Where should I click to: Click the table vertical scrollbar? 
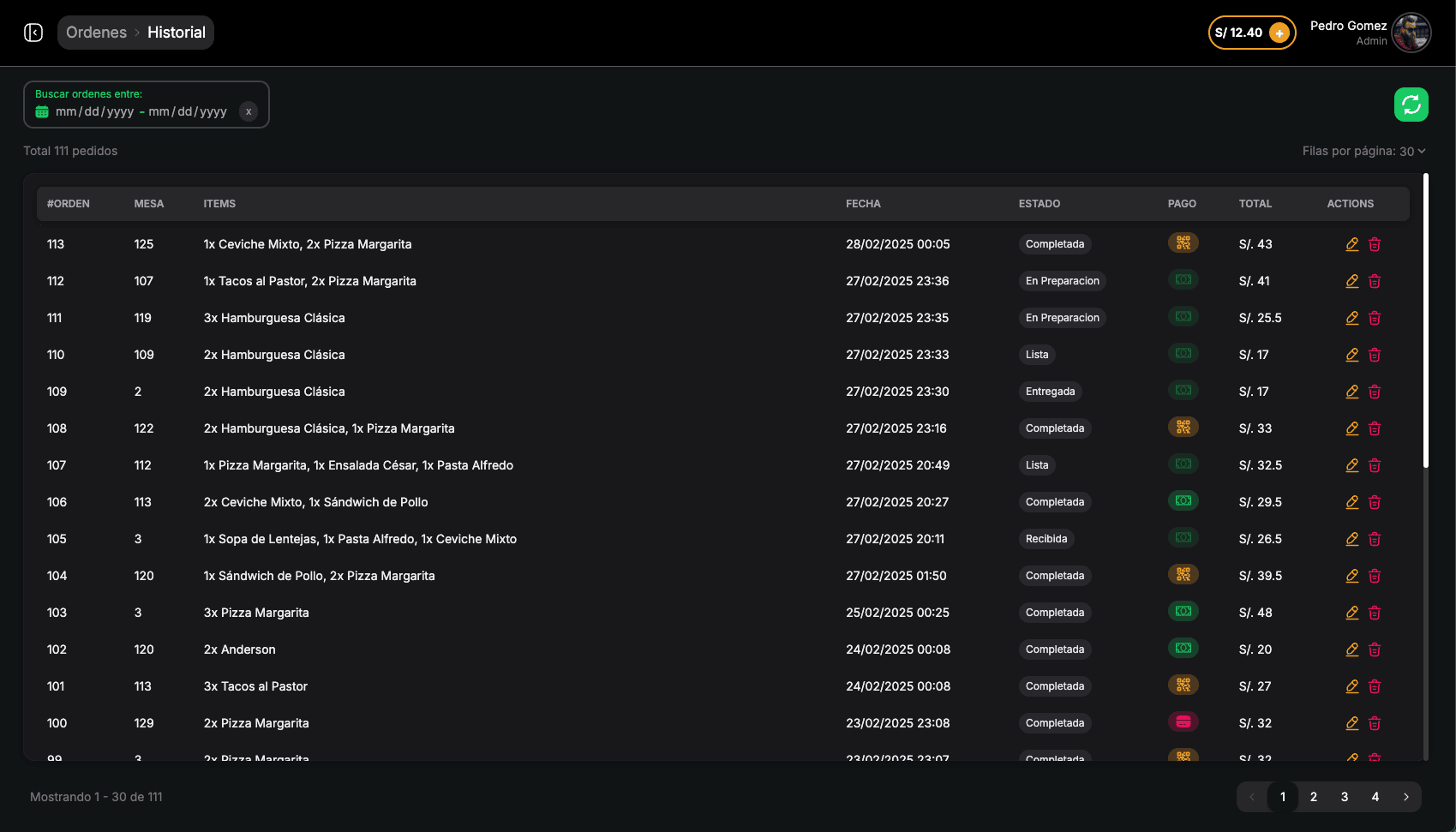tap(1426, 321)
